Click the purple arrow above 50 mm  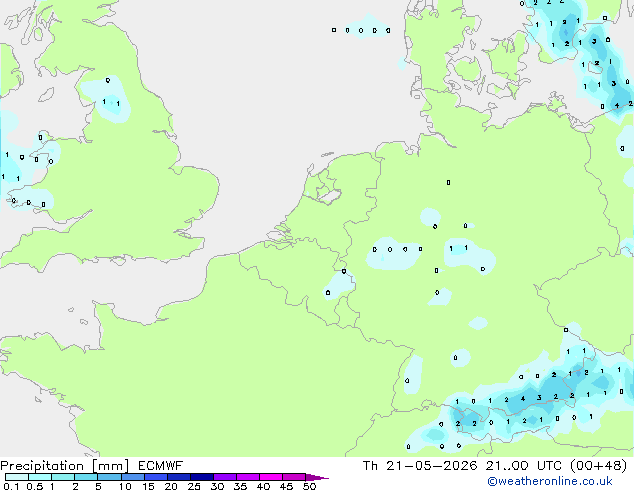coord(317,477)
